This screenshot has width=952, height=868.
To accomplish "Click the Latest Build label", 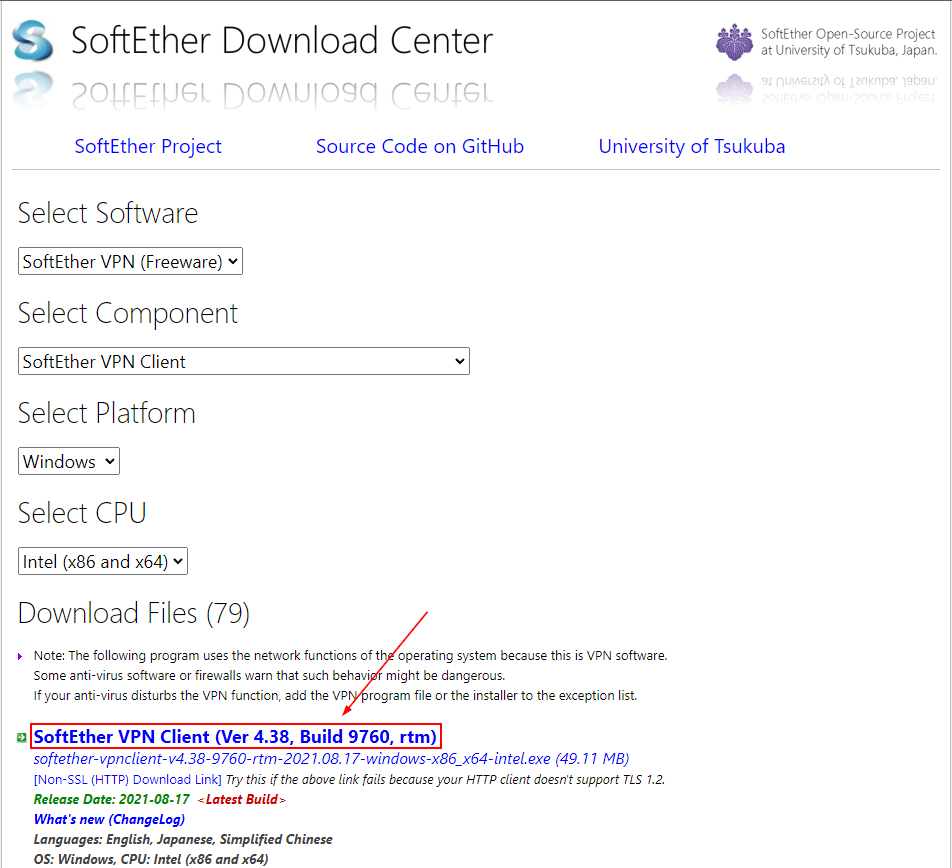I will [242, 799].
